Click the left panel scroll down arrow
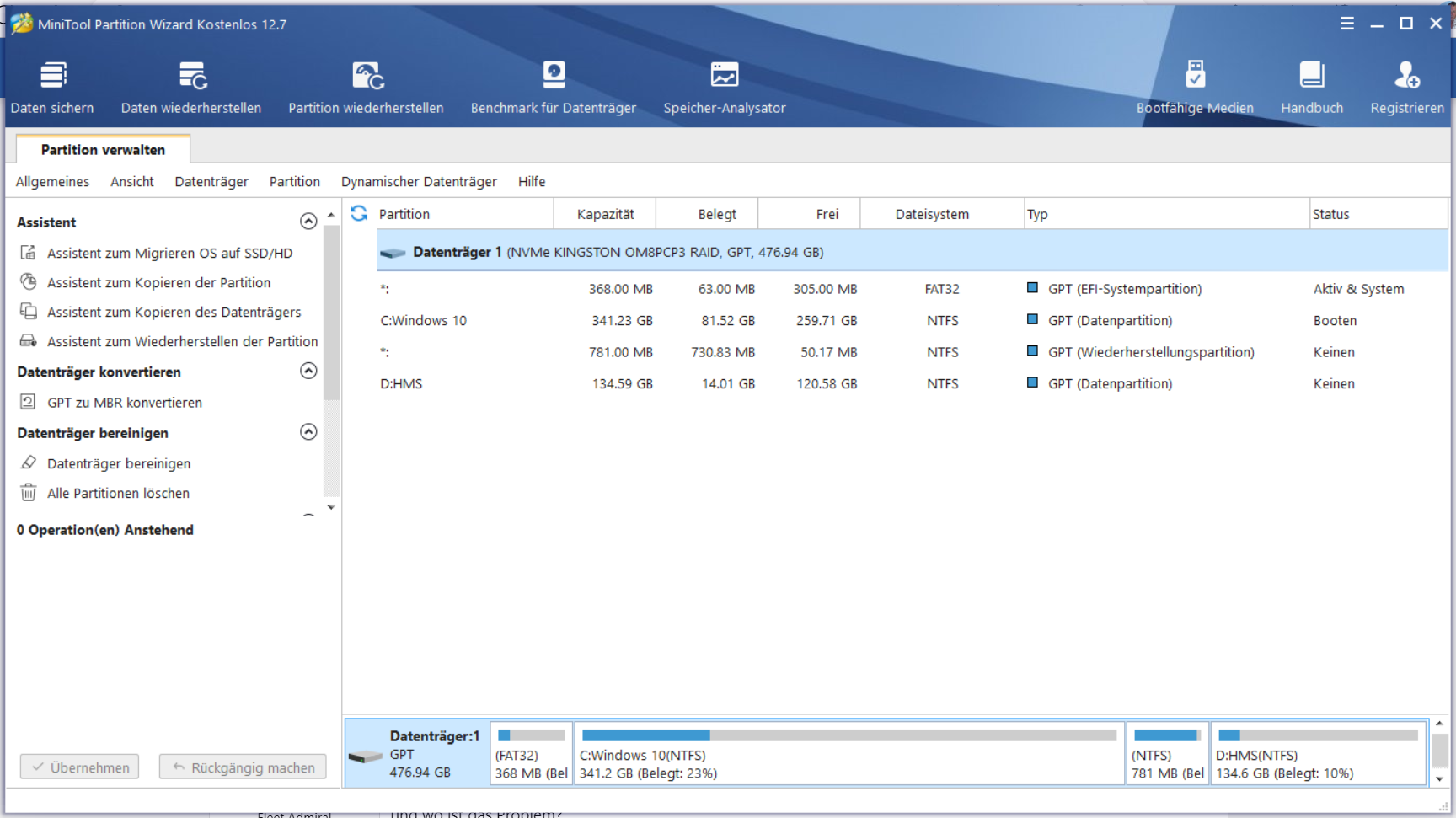Screen dimensions: 1456x818 click(331, 507)
